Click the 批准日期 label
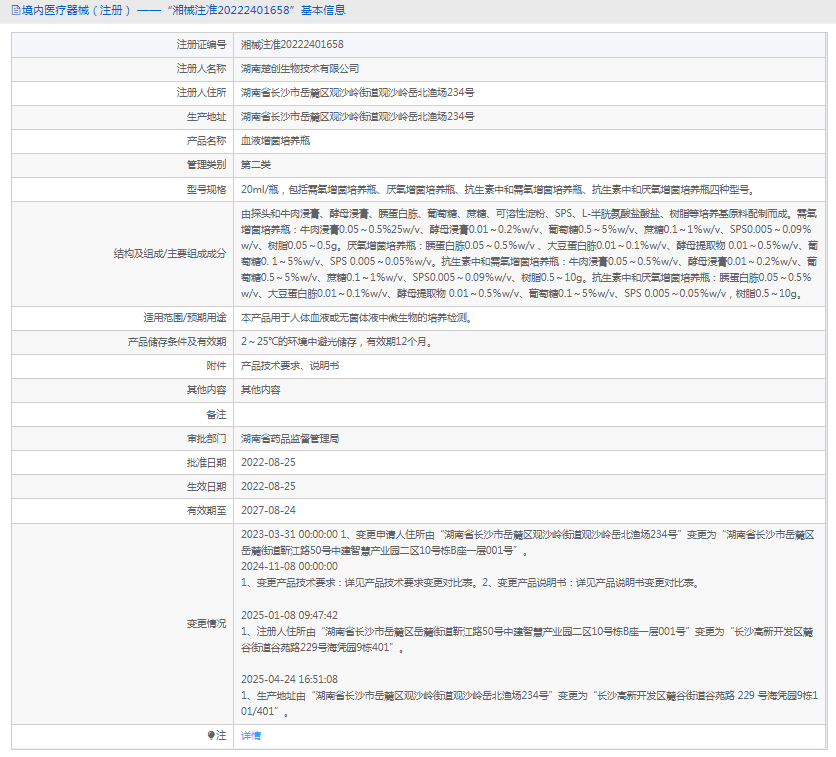Screen dimensions: 836x757 [206, 463]
